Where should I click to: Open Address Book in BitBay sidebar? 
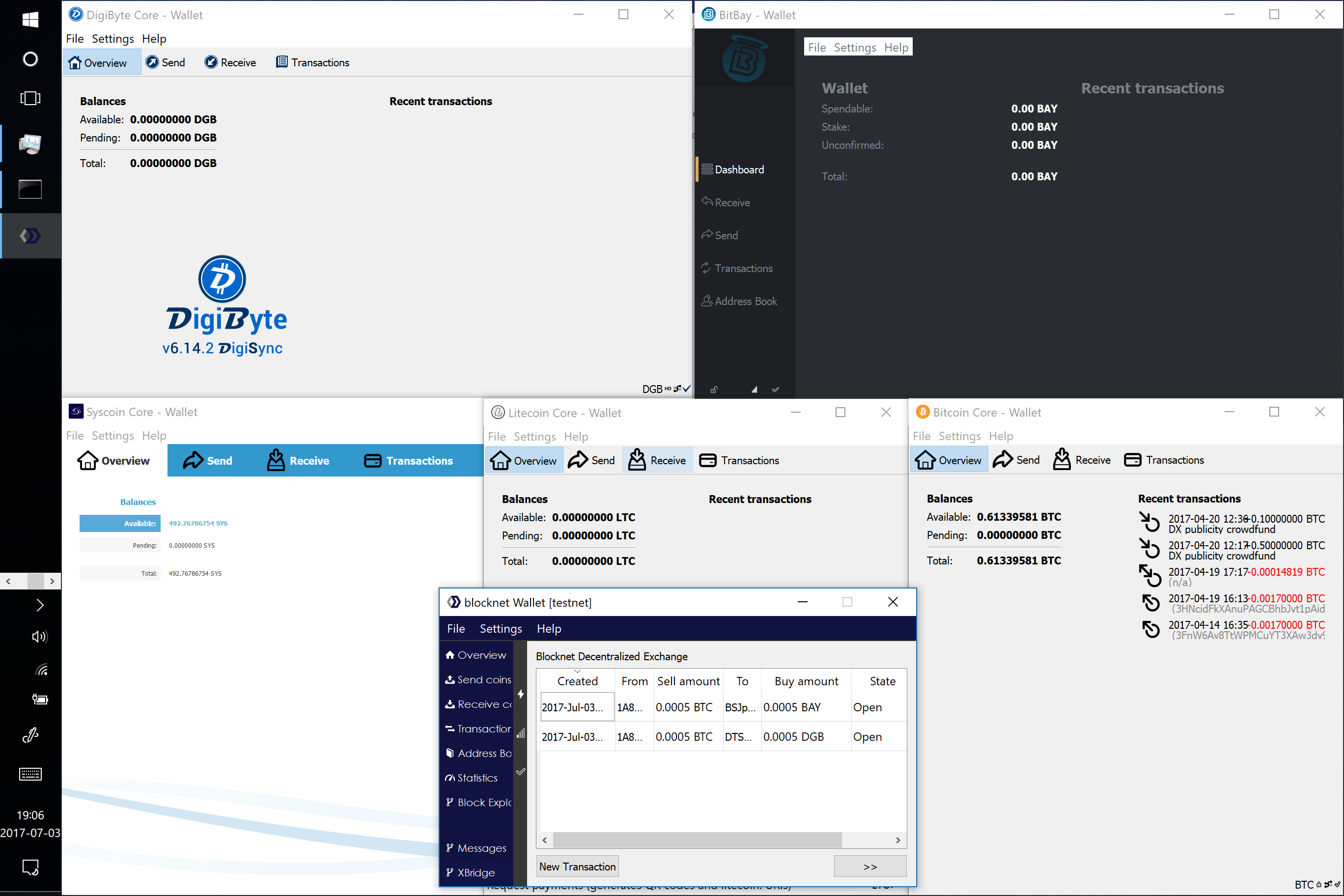[x=745, y=301]
